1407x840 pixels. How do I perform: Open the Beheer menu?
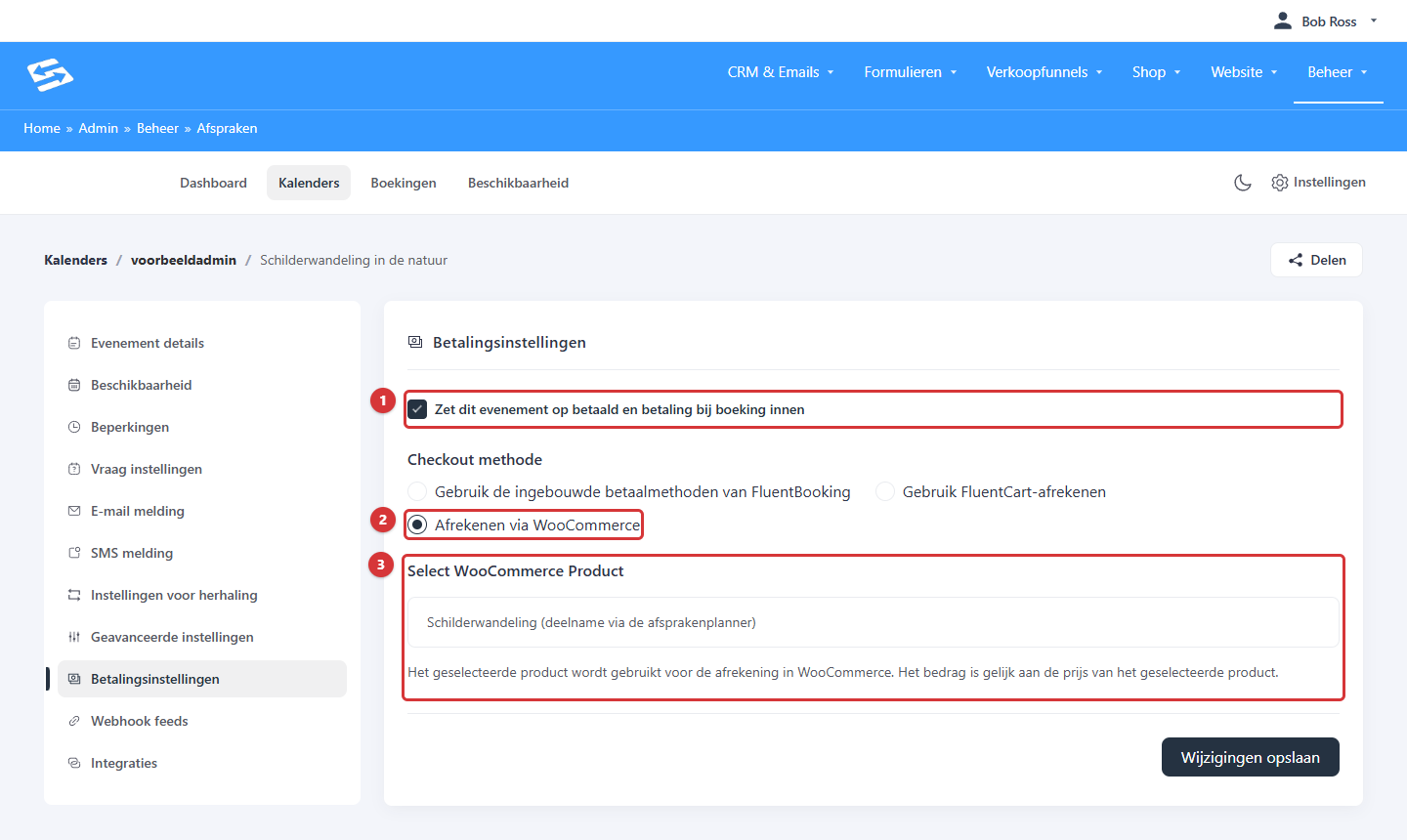[x=1338, y=72]
